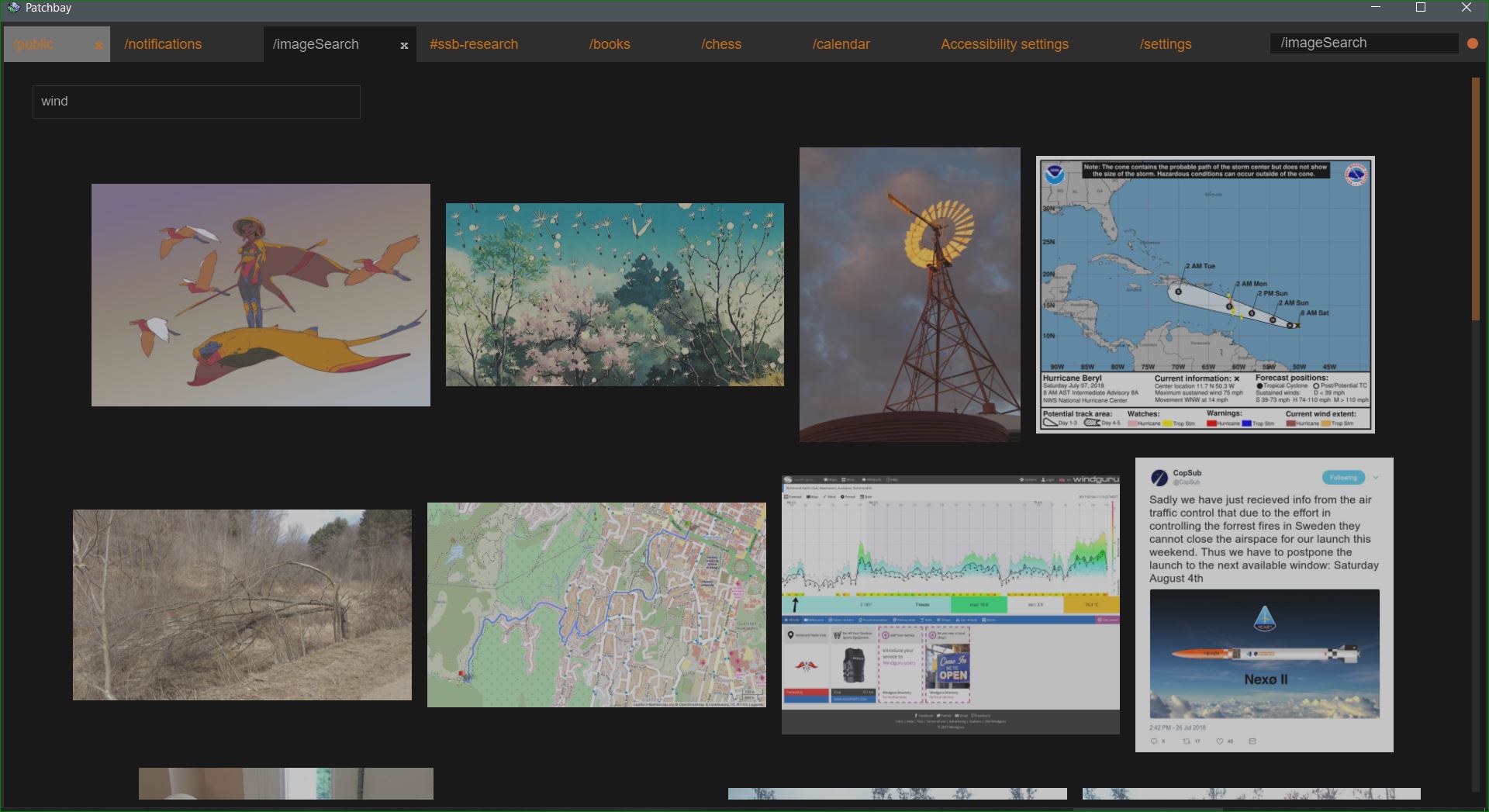1489x812 pixels.
Task: Open the dandelion seeds anime landscape image
Action: (x=615, y=295)
